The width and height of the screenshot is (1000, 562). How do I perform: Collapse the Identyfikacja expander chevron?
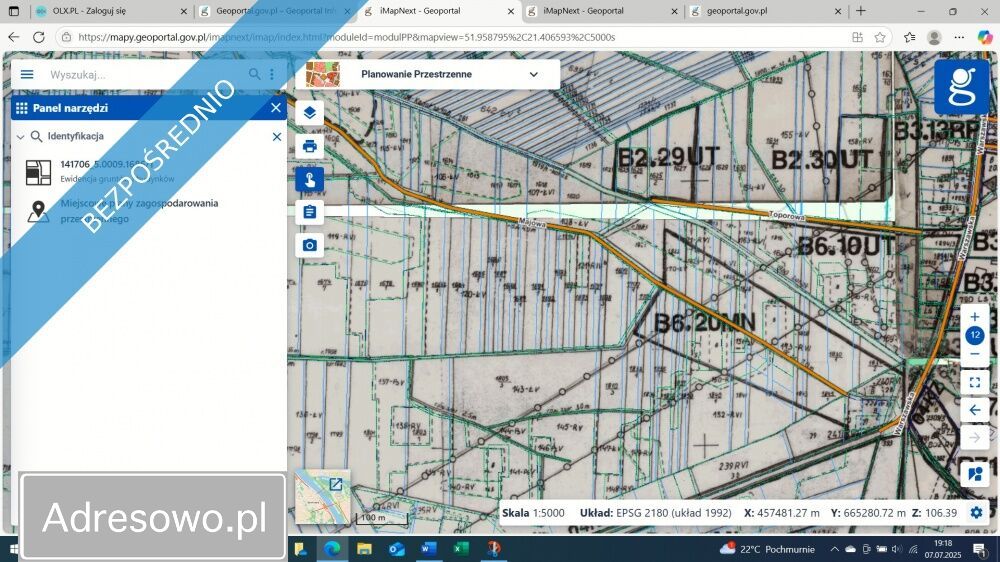pyautogui.click(x=20, y=137)
